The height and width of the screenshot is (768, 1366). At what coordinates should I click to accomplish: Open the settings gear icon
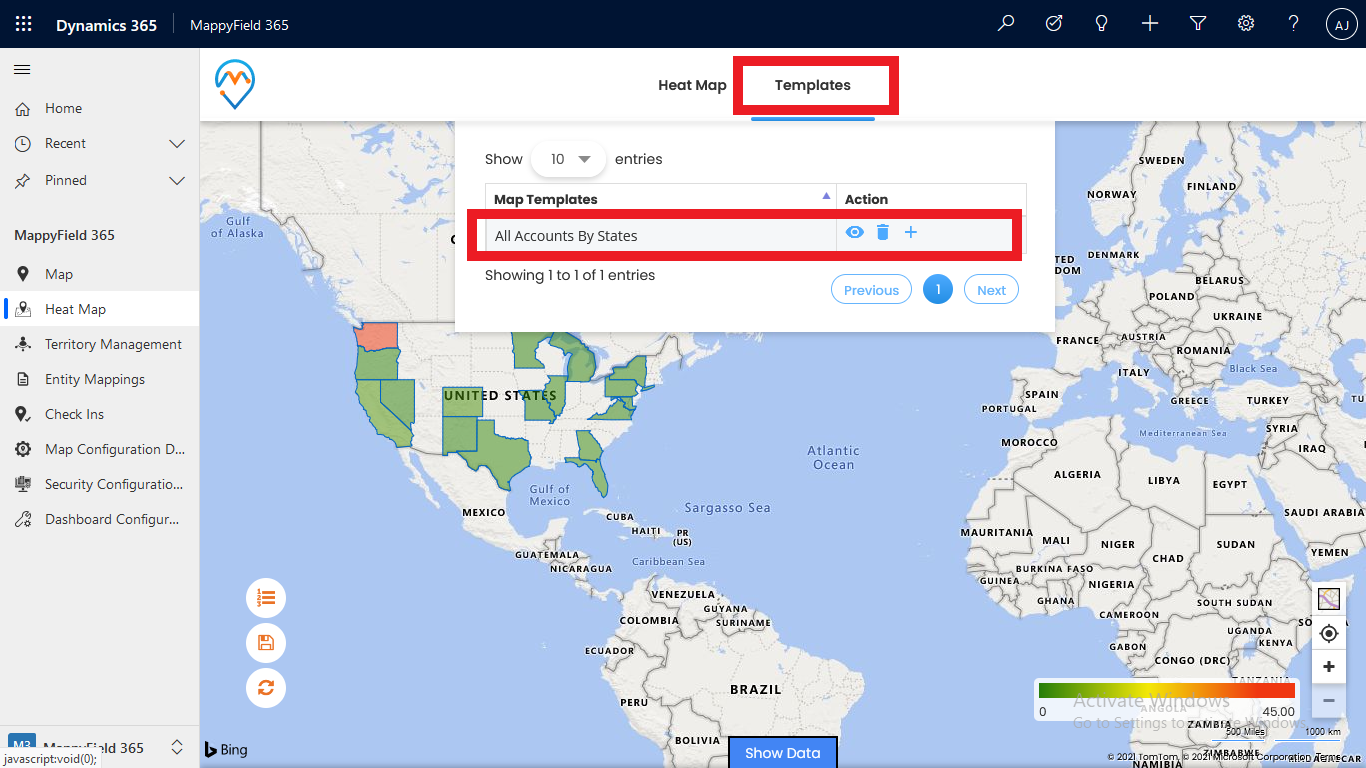pyautogui.click(x=1246, y=24)
